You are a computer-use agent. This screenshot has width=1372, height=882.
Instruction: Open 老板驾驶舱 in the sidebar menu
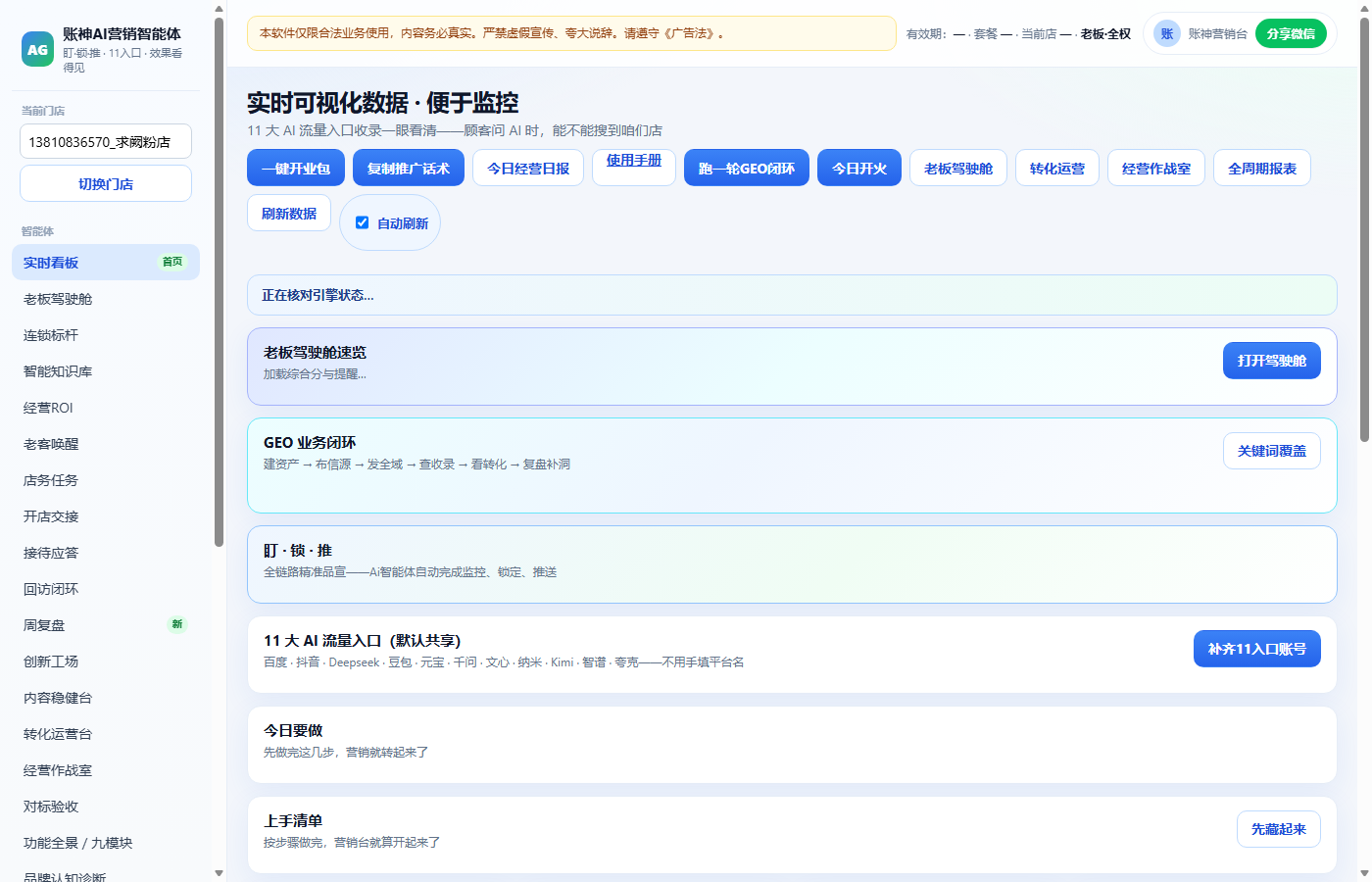click(106, 298)
